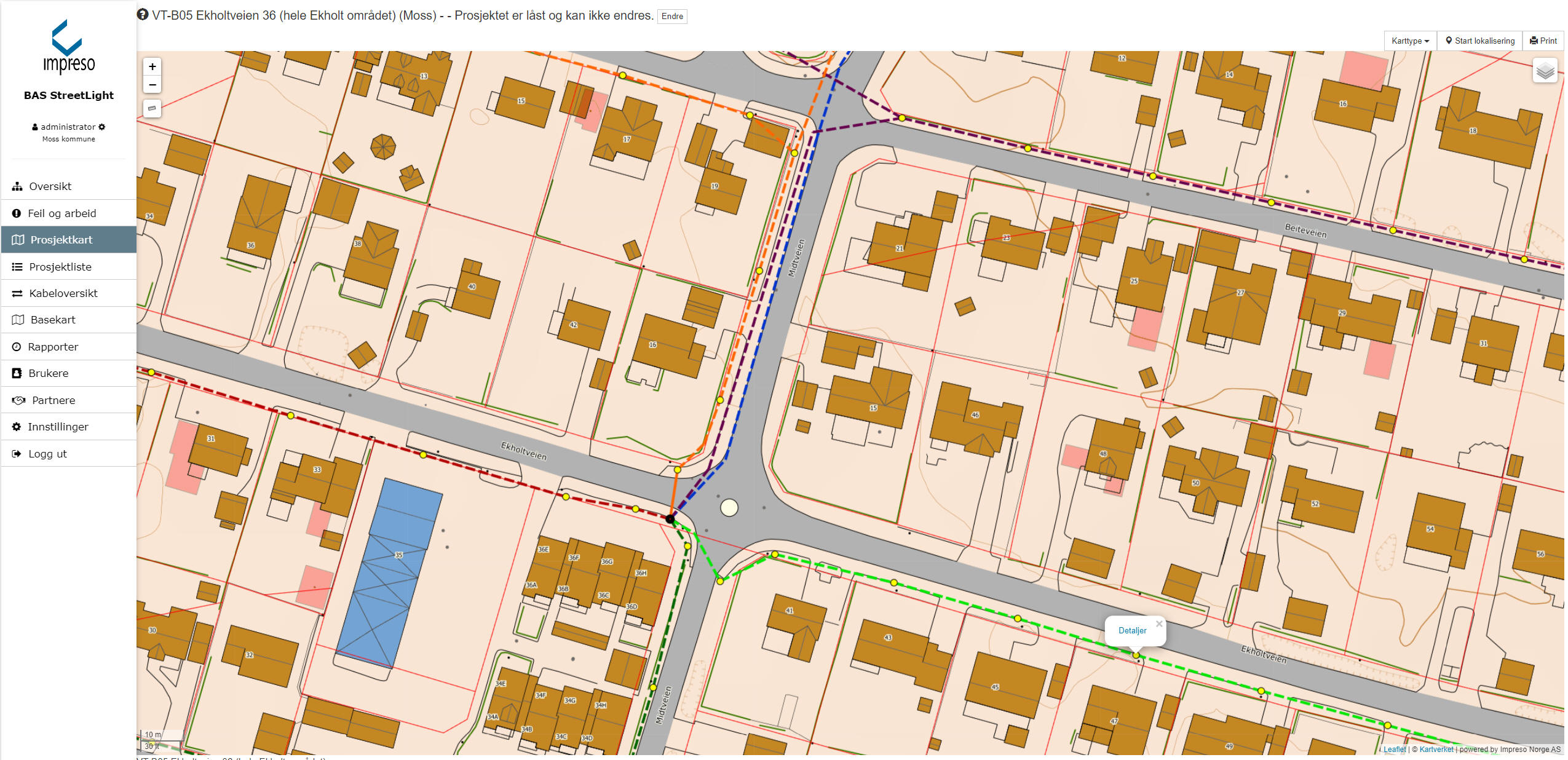Screen dimensions: 1568x760
Task: Print the project map
Action: tap(1543, 41)
